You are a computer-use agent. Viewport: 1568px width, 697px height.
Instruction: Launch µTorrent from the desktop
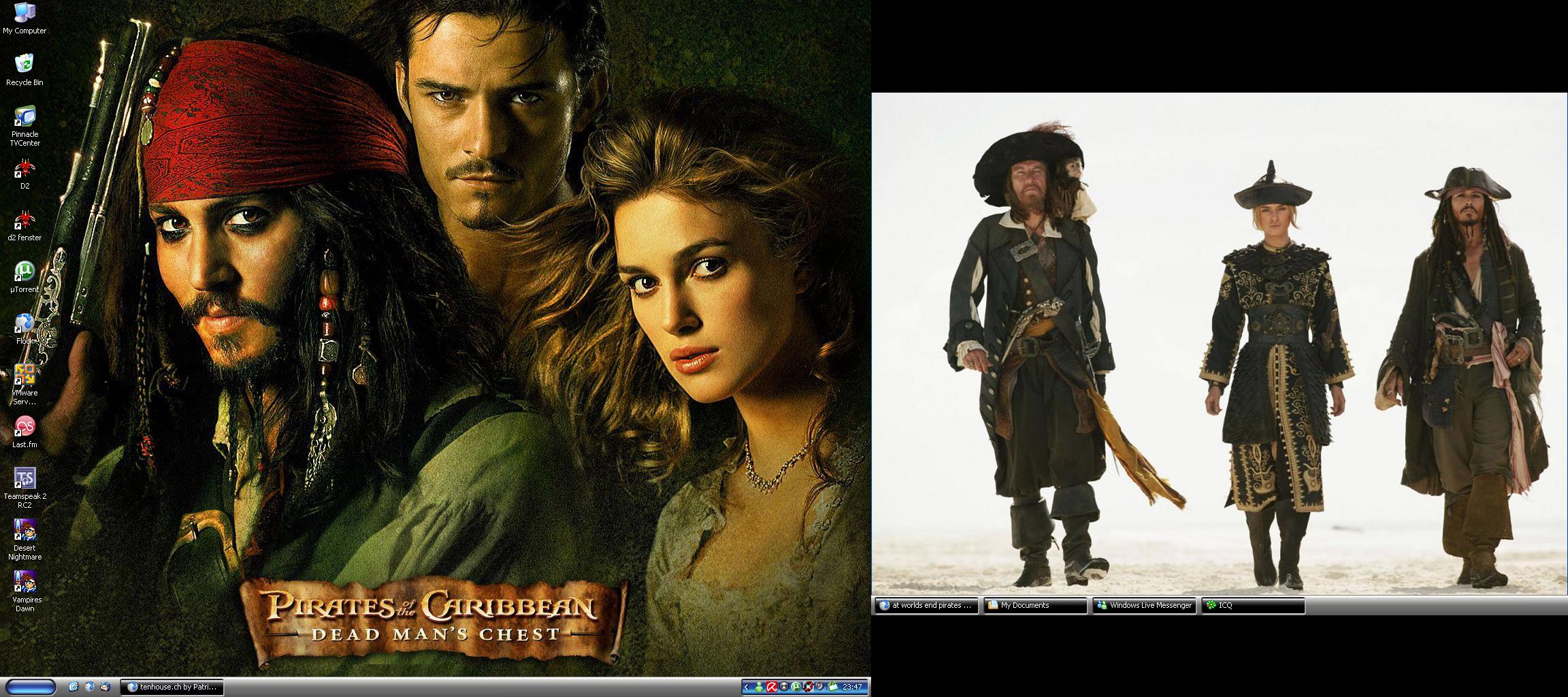coord(24,272)
